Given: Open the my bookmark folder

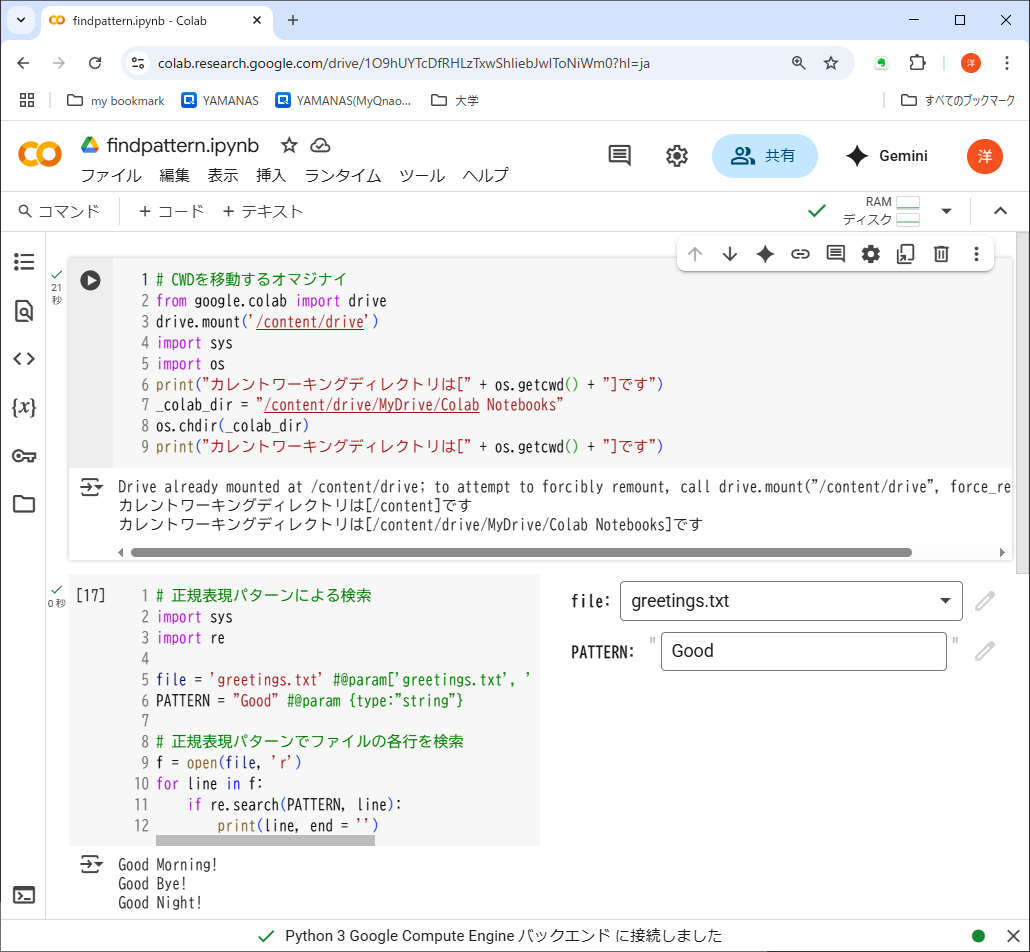Looking at the screenshot, I should pos(116,101).
